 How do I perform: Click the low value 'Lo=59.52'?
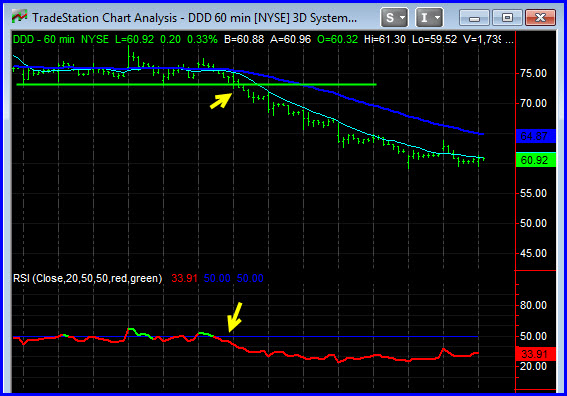point(434,39)
